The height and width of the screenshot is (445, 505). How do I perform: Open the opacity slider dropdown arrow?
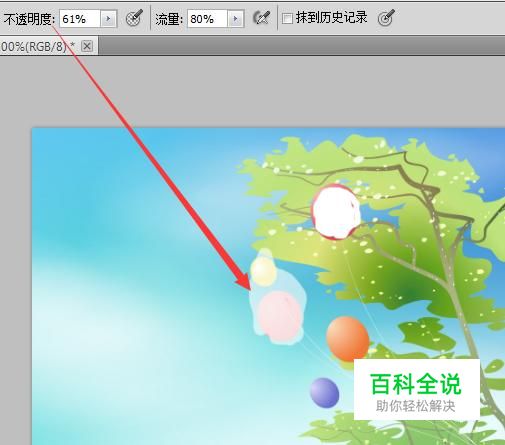point(108,19)
